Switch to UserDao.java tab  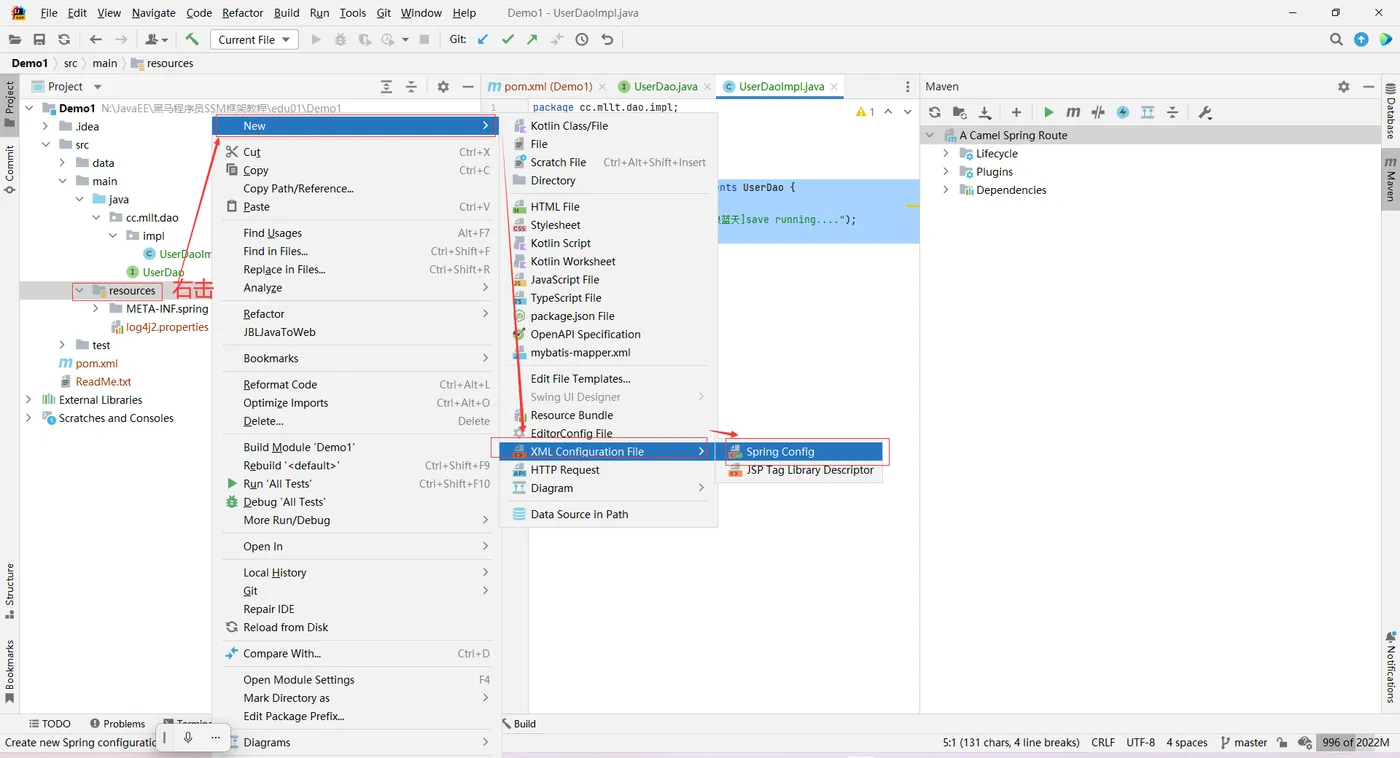(665, 87)
